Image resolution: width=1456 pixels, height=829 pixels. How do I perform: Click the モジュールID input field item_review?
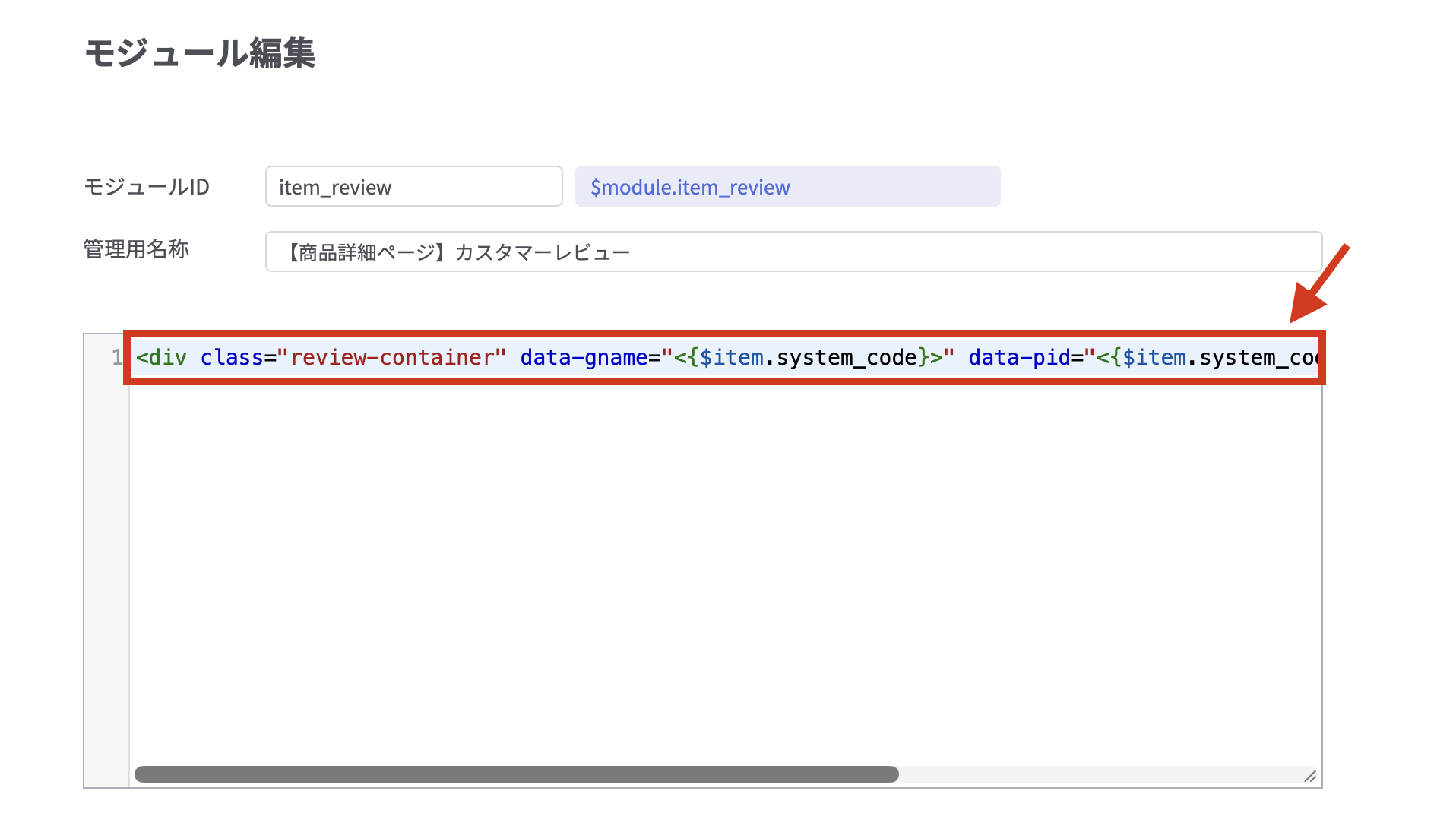413,186
